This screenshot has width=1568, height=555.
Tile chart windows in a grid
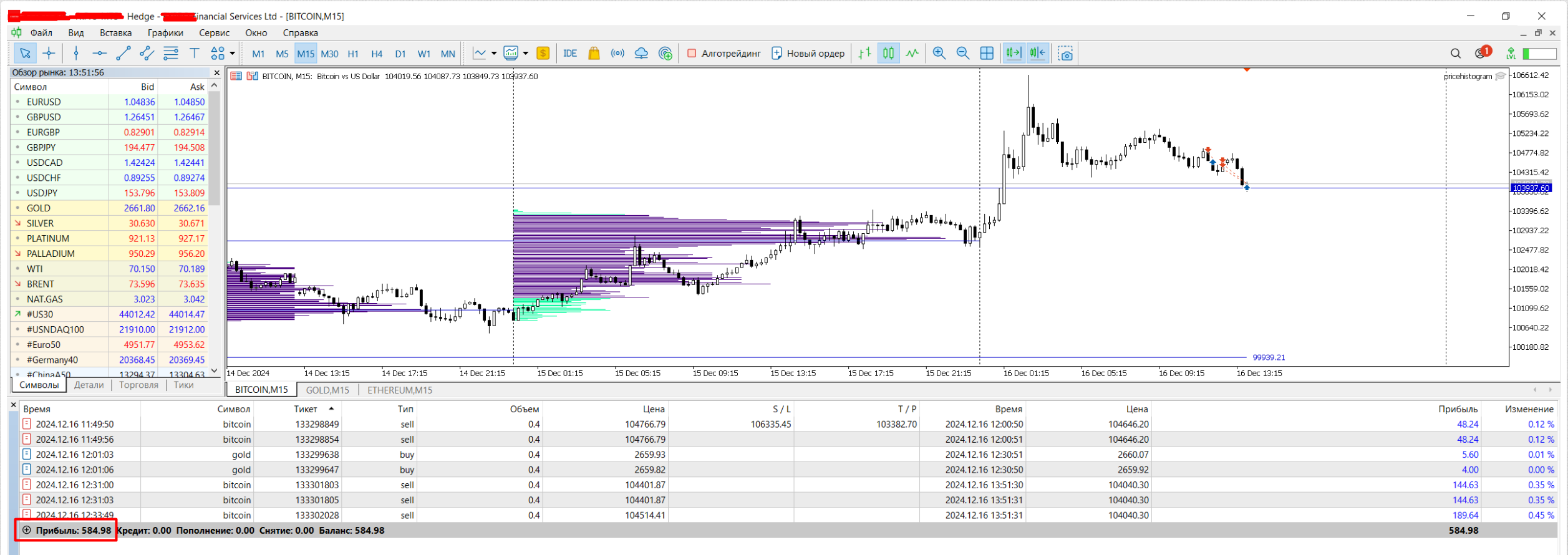(987, 54)
